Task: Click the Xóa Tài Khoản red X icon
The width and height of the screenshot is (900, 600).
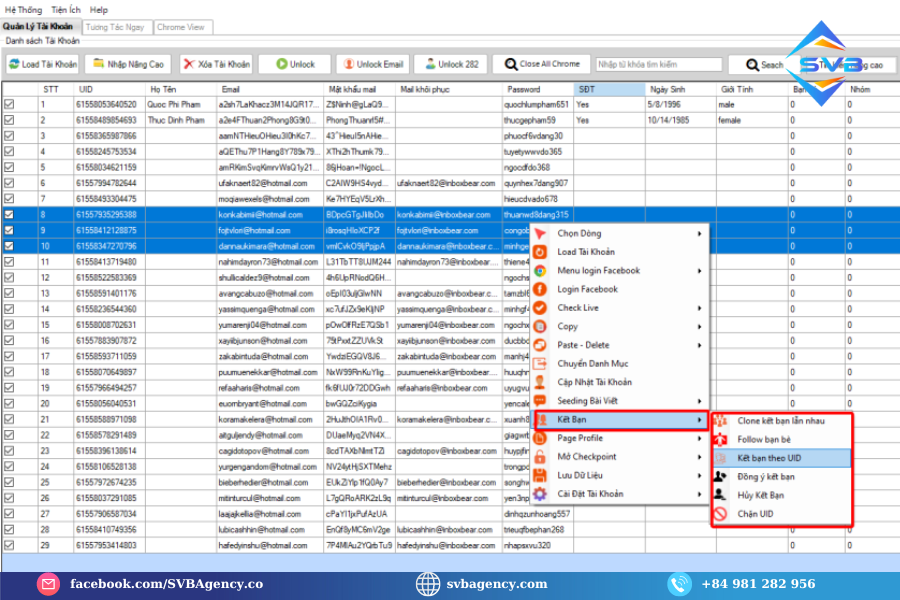Action: coord(188,64)
